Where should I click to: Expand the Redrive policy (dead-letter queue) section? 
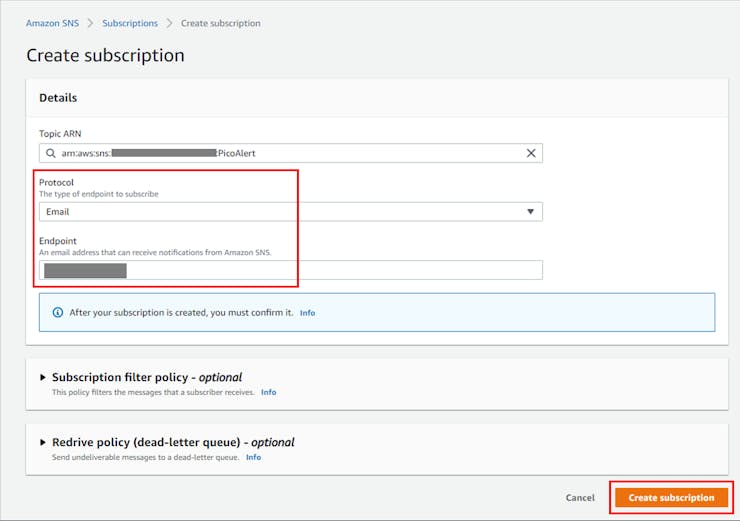[x=43, y=442]
